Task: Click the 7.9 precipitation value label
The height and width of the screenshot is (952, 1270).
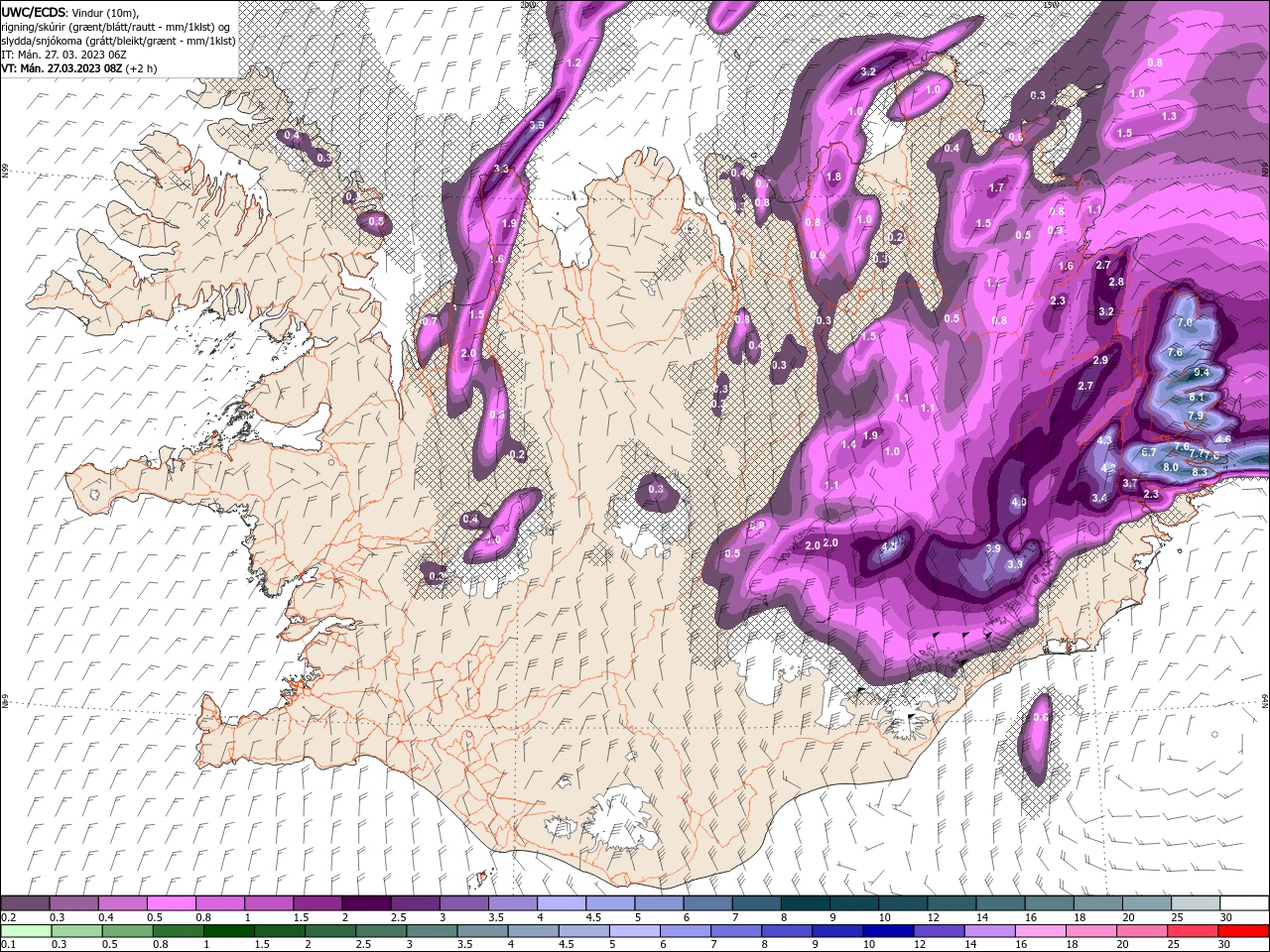Action: click(x=1195, y=416)
